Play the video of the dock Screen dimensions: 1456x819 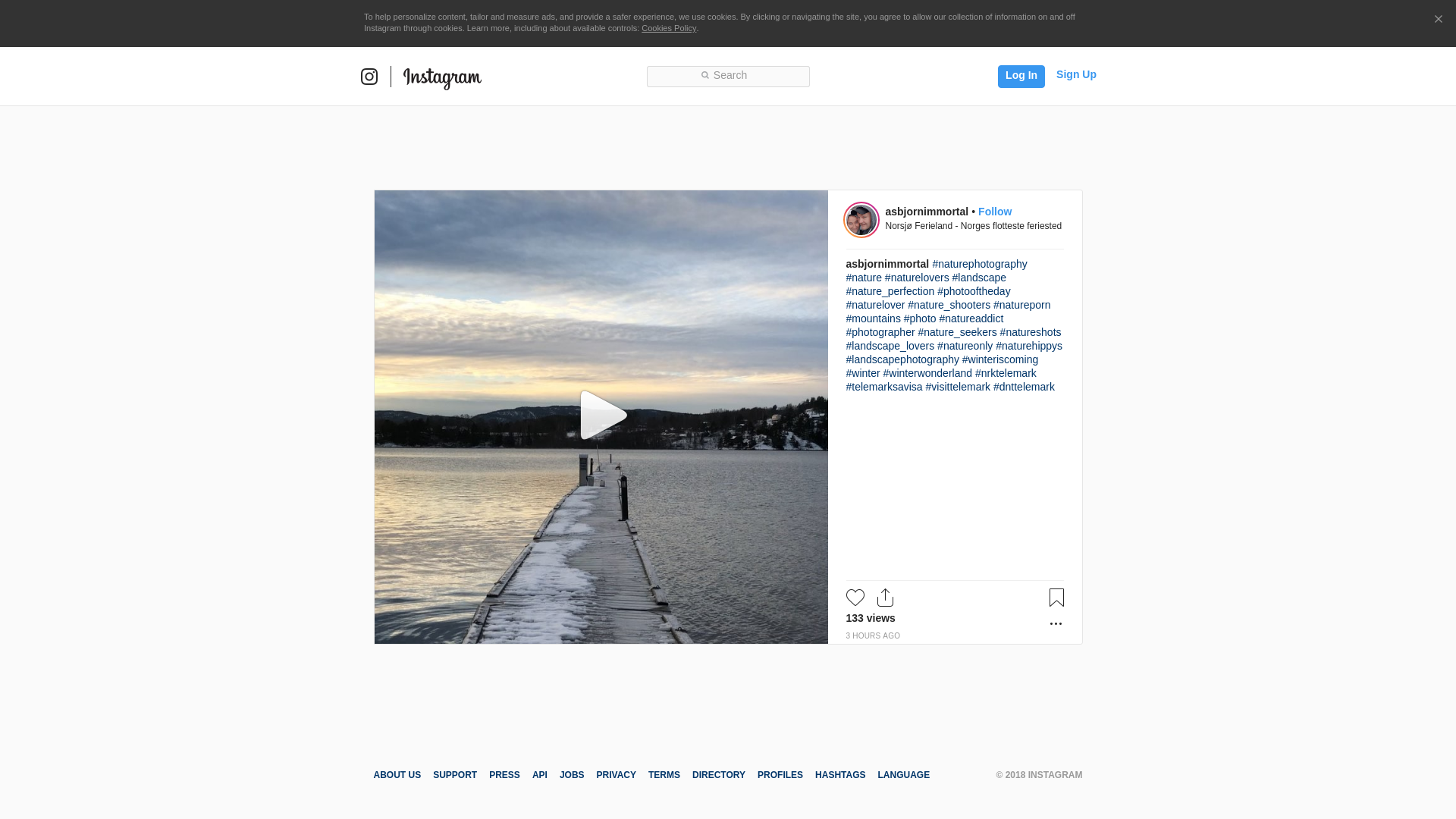click(x=602, y=416)
